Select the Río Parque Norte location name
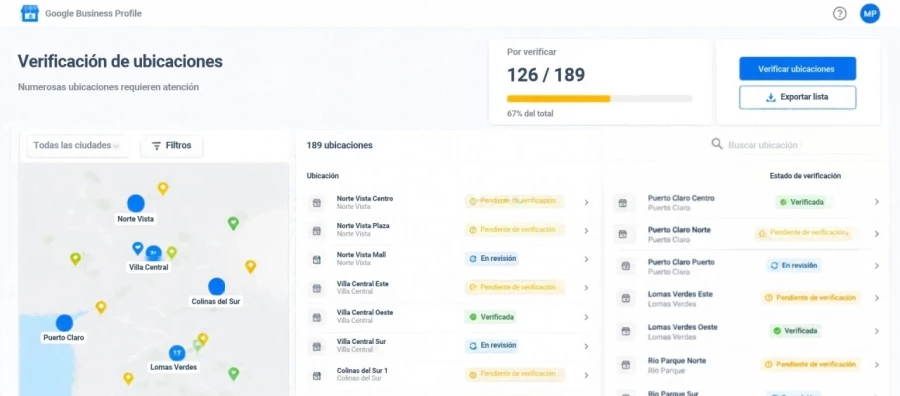This screenshot has width=900, height=396. 677,360
